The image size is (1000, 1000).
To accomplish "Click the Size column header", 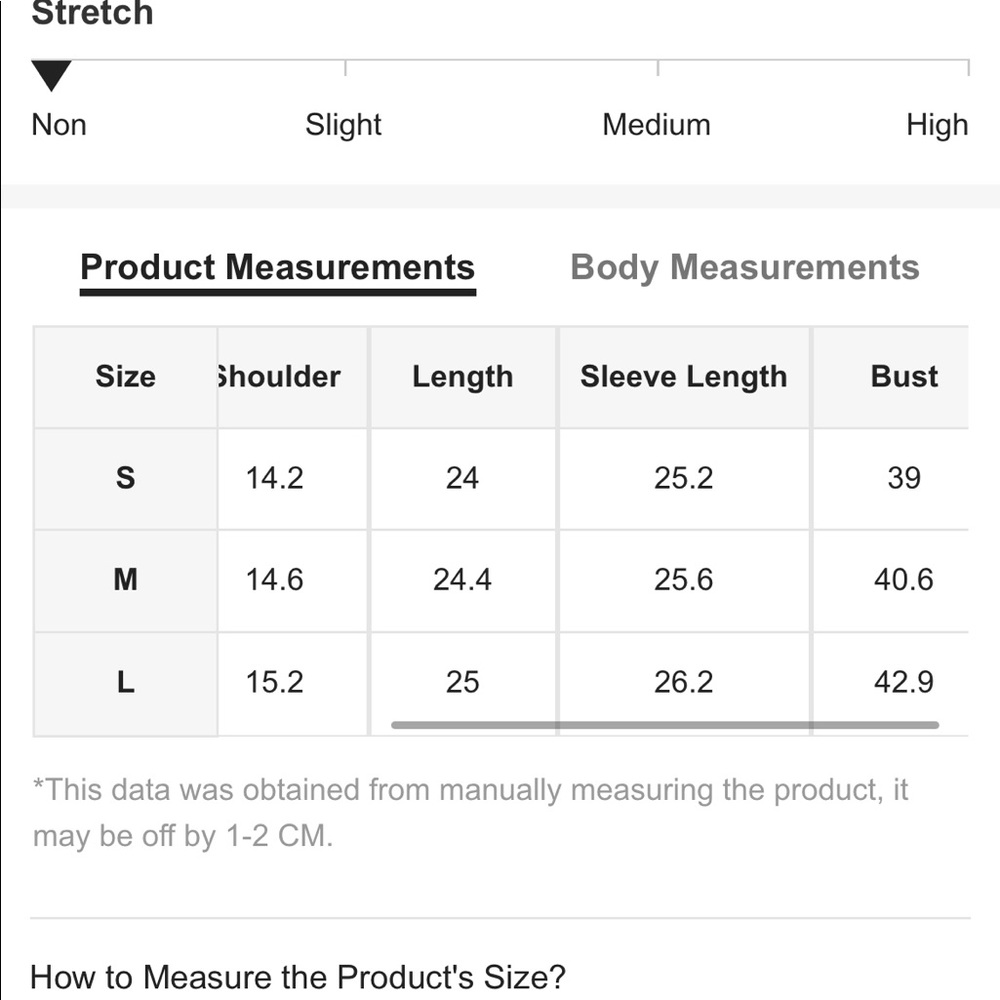I will [125, 377].
